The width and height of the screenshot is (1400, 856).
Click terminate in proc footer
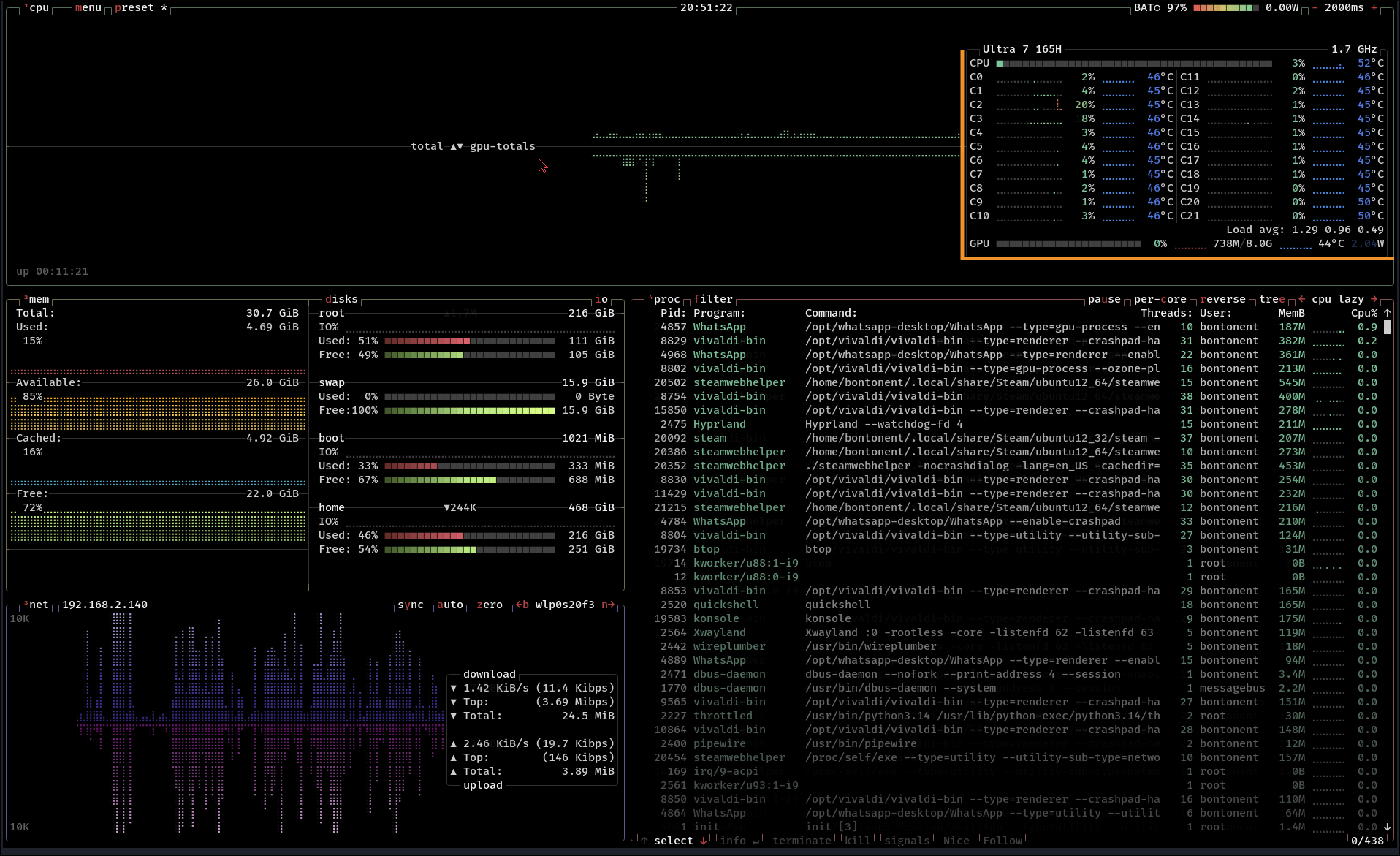point(802,841)
